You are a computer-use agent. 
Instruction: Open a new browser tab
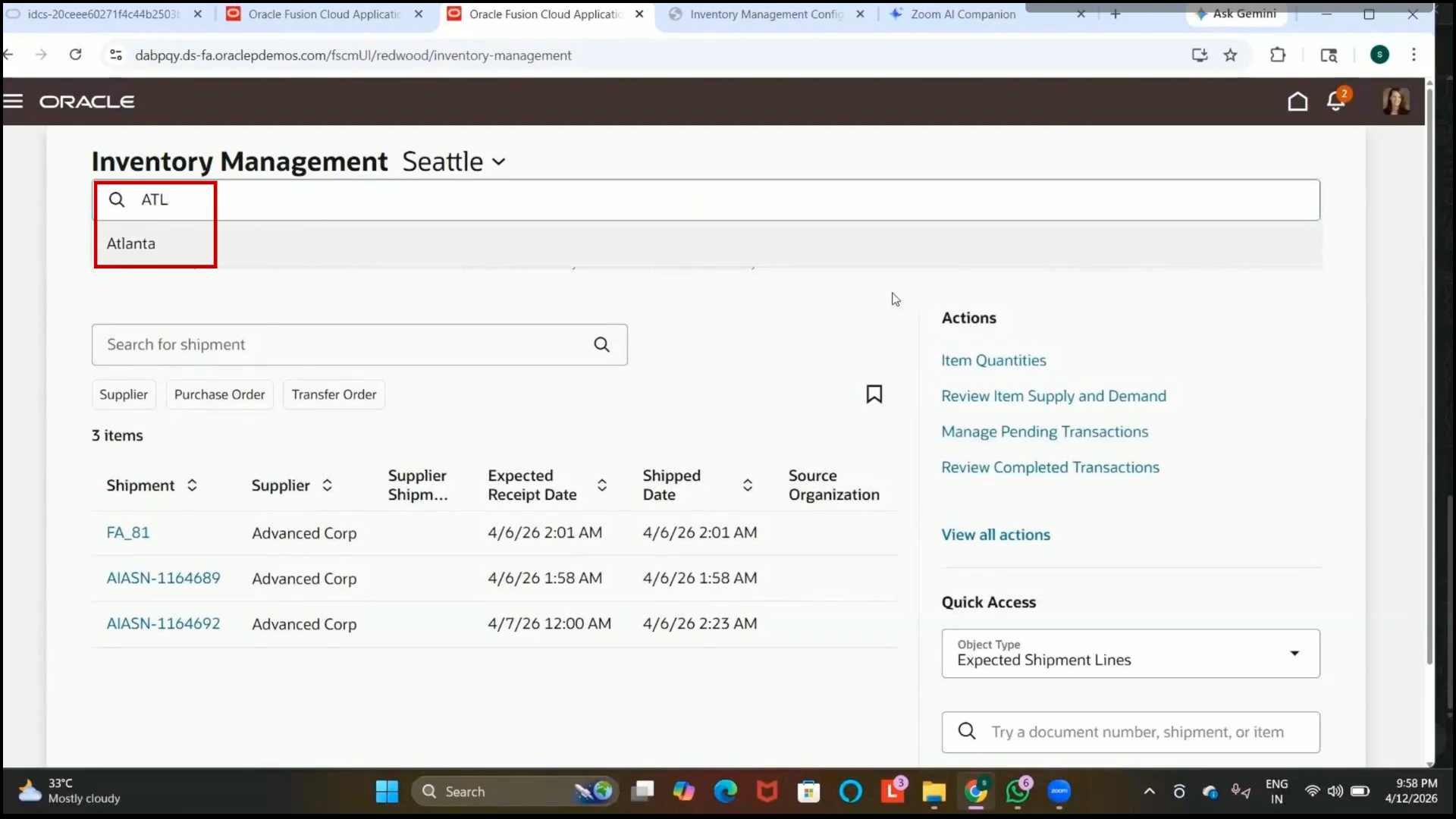point(1115,14)
